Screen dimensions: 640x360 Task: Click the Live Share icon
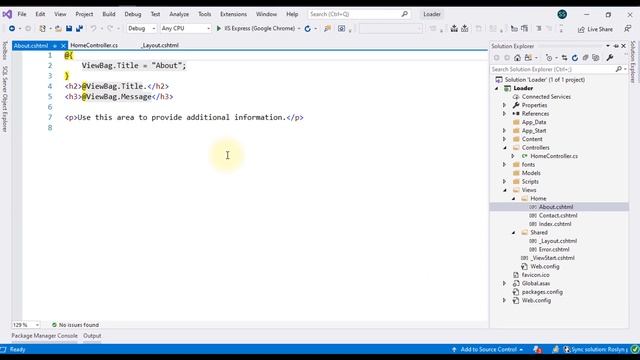[x=581, y=29]
